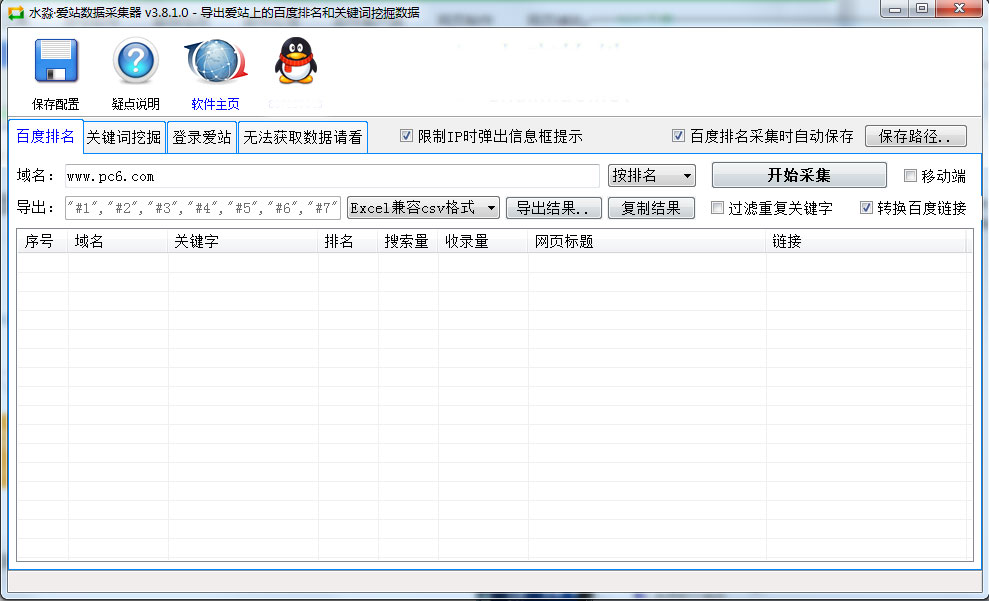Focus the 导出 format template field
Image resolution: width=989 pixels, height=601 pixels.
(x=202, y=208)
